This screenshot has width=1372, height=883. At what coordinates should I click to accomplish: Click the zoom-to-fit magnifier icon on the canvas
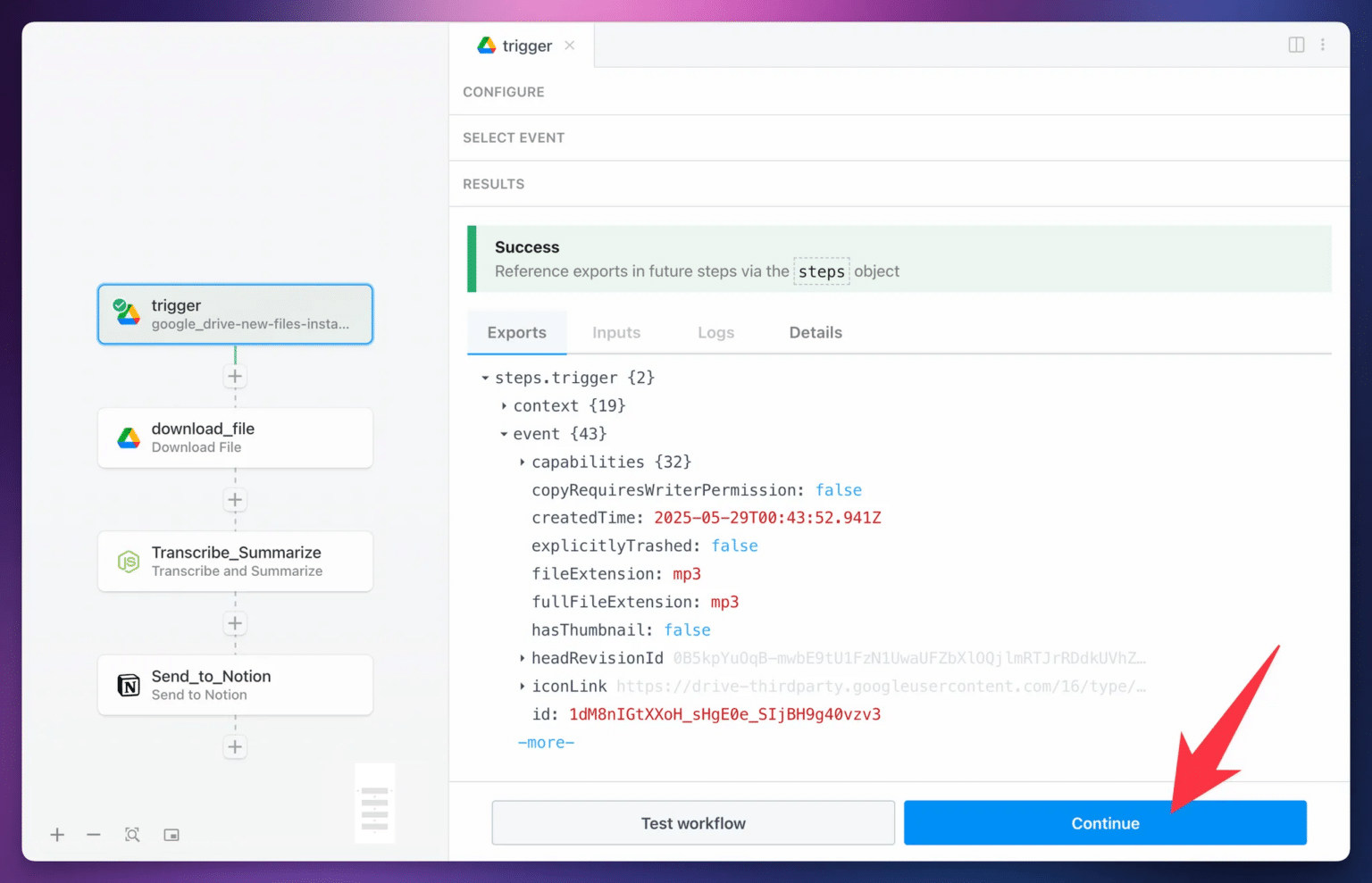[132, 835]
